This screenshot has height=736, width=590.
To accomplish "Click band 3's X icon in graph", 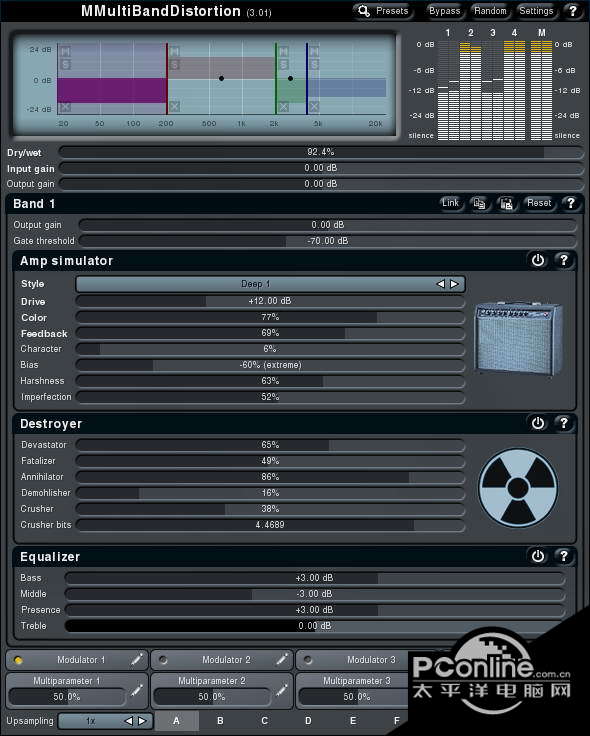I will pos(284,107).
